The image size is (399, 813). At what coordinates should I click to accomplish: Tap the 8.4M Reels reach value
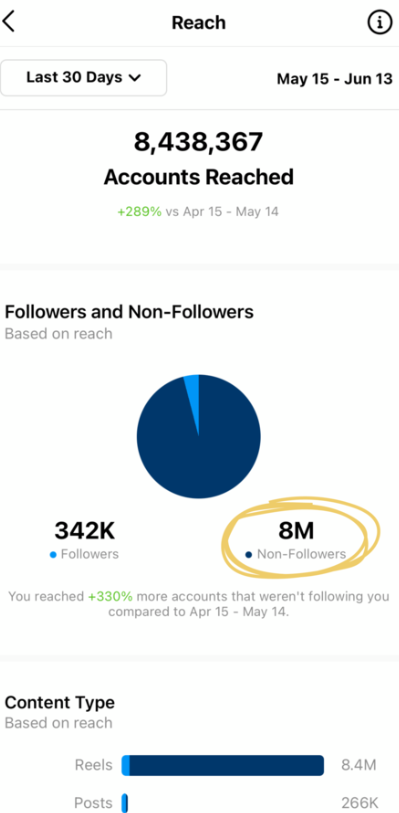click(x=359, y=765)
